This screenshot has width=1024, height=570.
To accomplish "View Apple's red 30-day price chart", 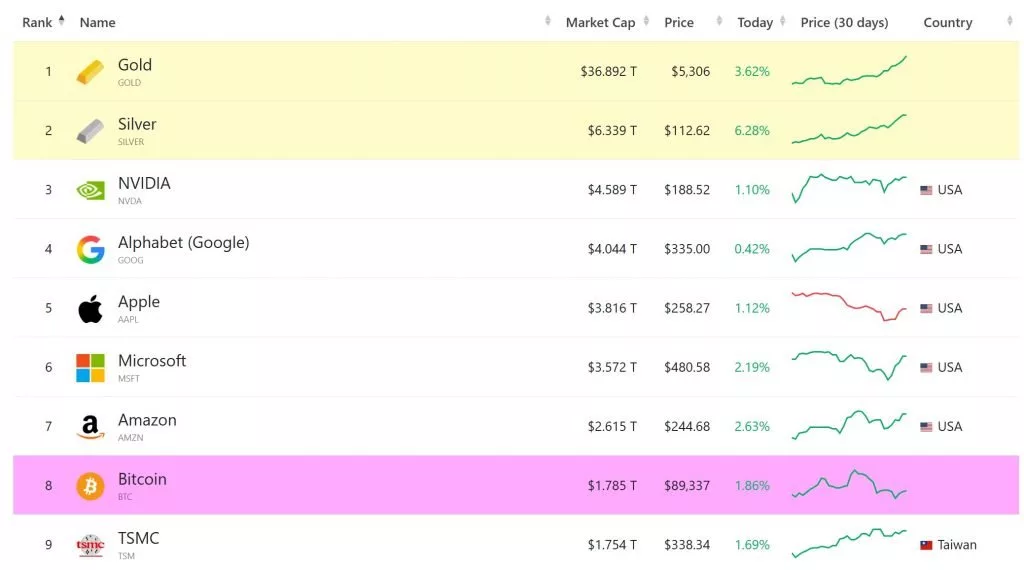I will pos(849,306).
